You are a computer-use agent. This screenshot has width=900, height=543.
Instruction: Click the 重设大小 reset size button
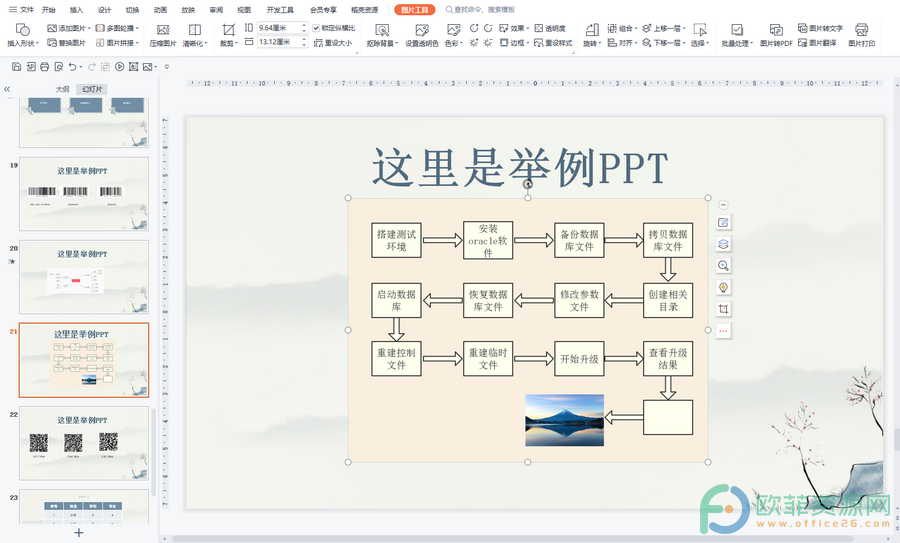point(333,42)
